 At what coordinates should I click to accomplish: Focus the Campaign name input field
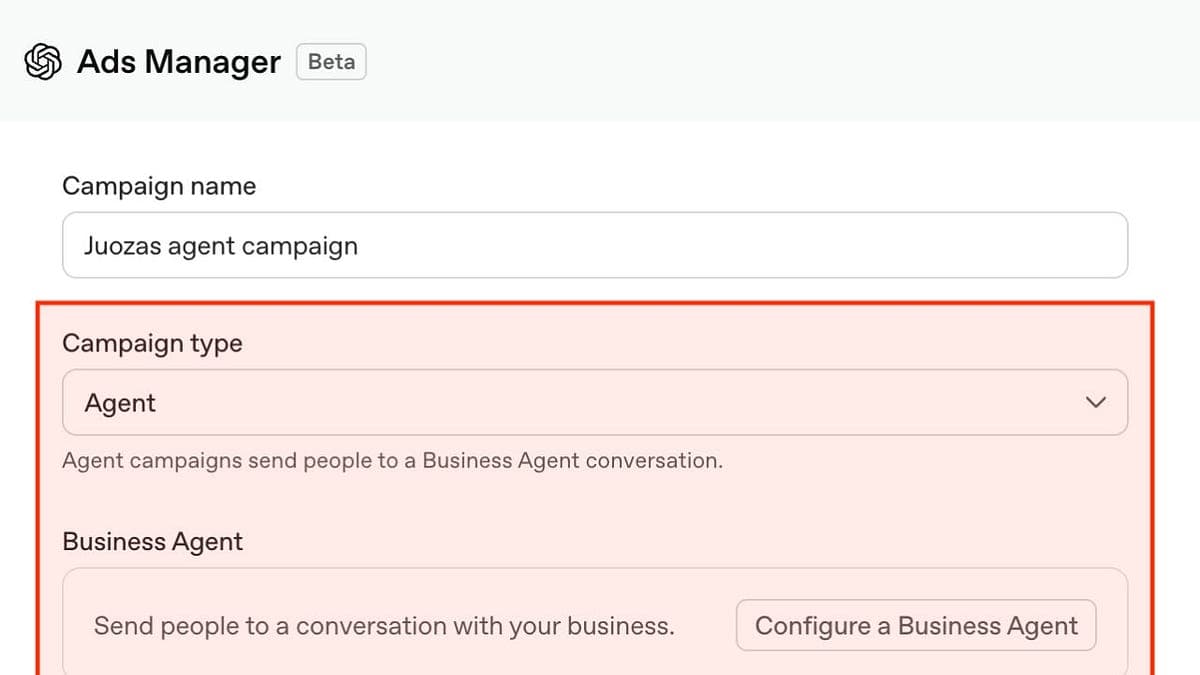click(595, 245)
